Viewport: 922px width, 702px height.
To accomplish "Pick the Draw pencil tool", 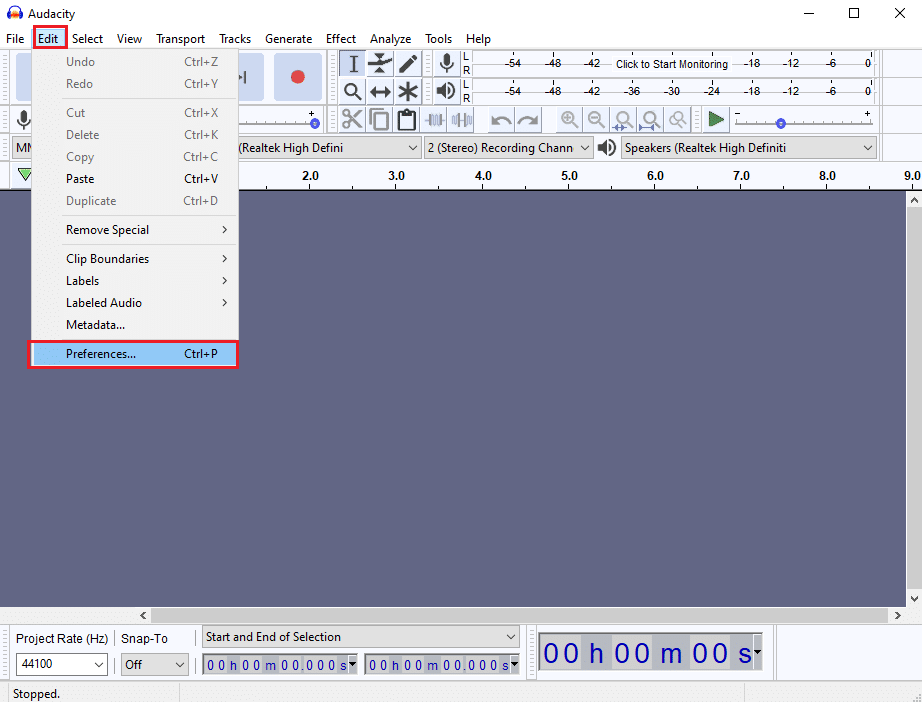I will (408, 64).
